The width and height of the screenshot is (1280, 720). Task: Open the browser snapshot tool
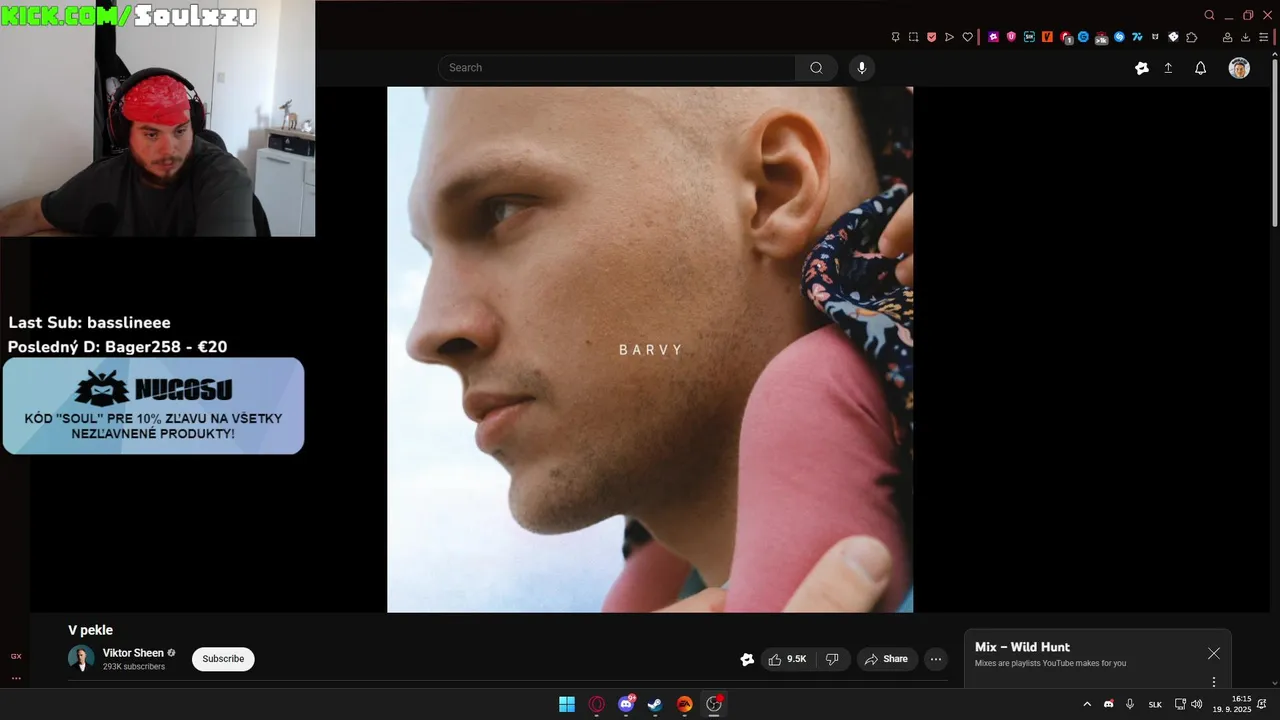[x=913, y=37]
